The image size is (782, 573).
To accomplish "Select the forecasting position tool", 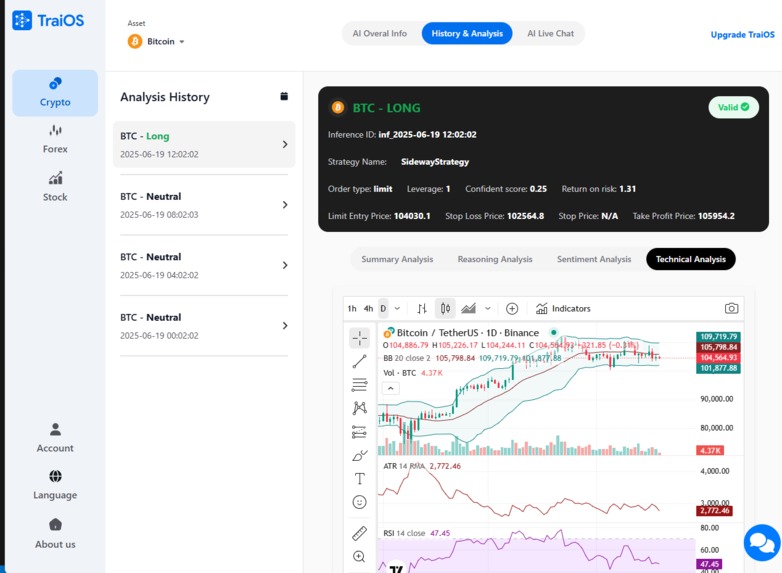I will click(359, 432).
